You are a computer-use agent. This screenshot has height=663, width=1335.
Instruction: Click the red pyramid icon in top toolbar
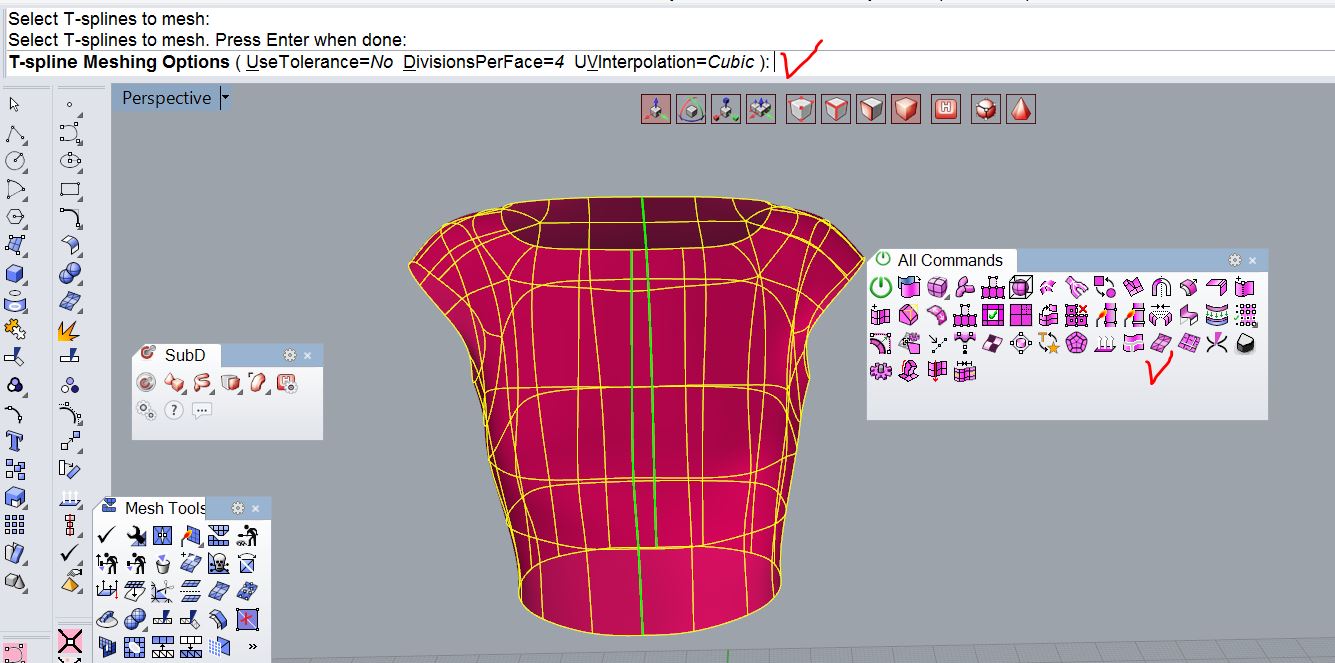coord(1021,109)
